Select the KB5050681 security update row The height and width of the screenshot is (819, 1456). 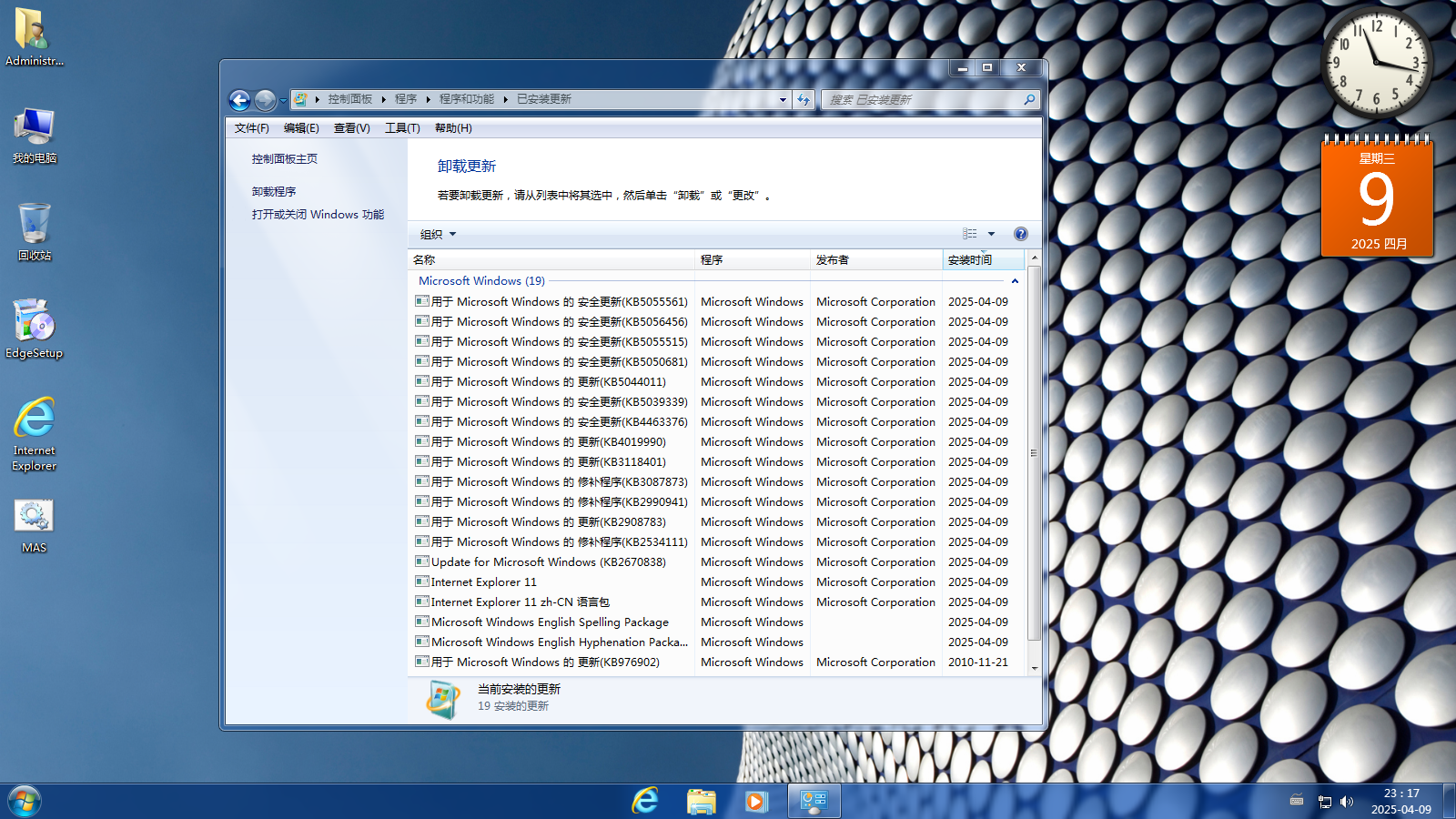coord(717,362)
